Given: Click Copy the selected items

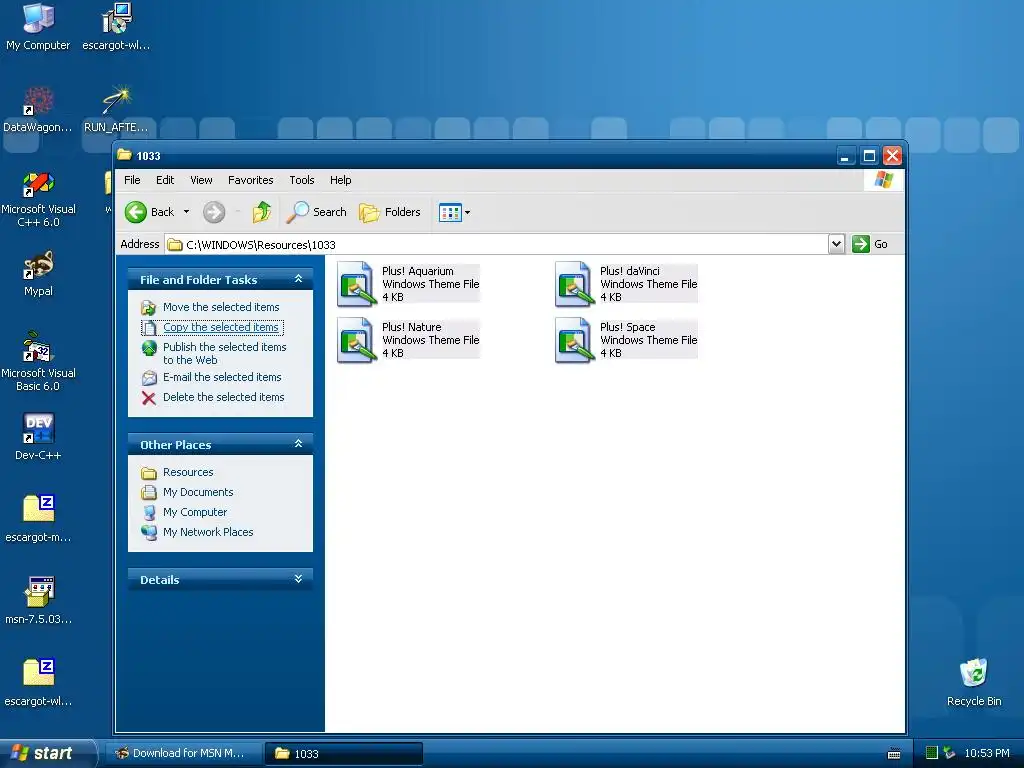Looking at the screenshot, I should point(221,327).
